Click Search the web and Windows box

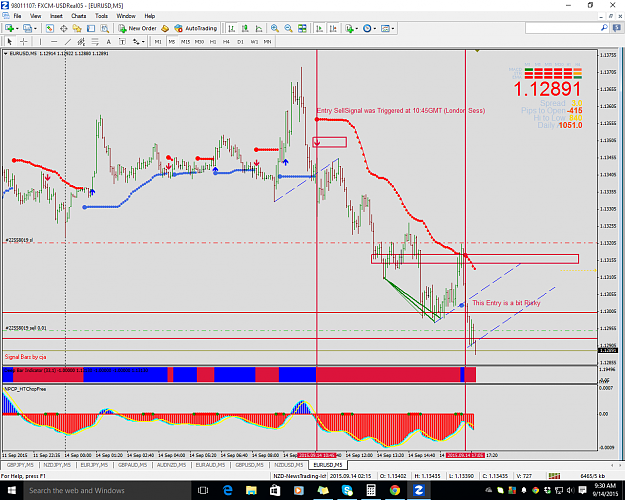[x=107, y=490]
